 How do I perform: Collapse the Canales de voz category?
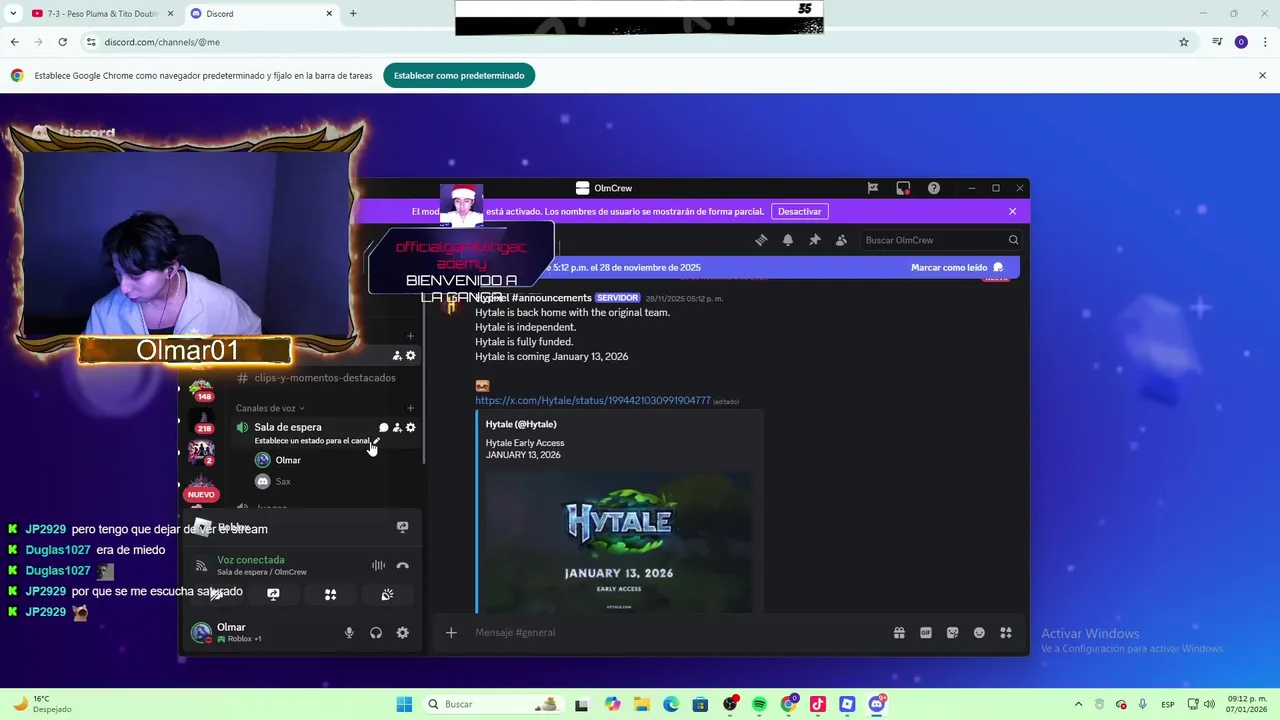coord(270,408)
